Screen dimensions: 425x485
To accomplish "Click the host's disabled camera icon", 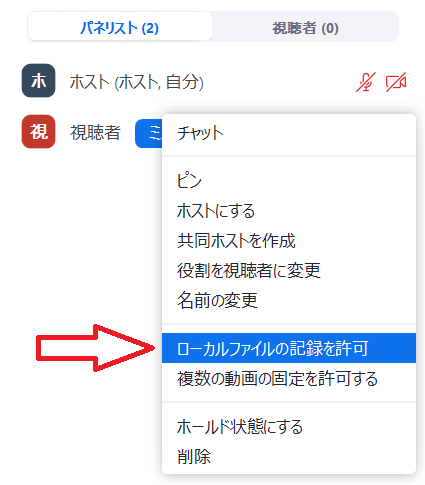I will tap(396, 82).
